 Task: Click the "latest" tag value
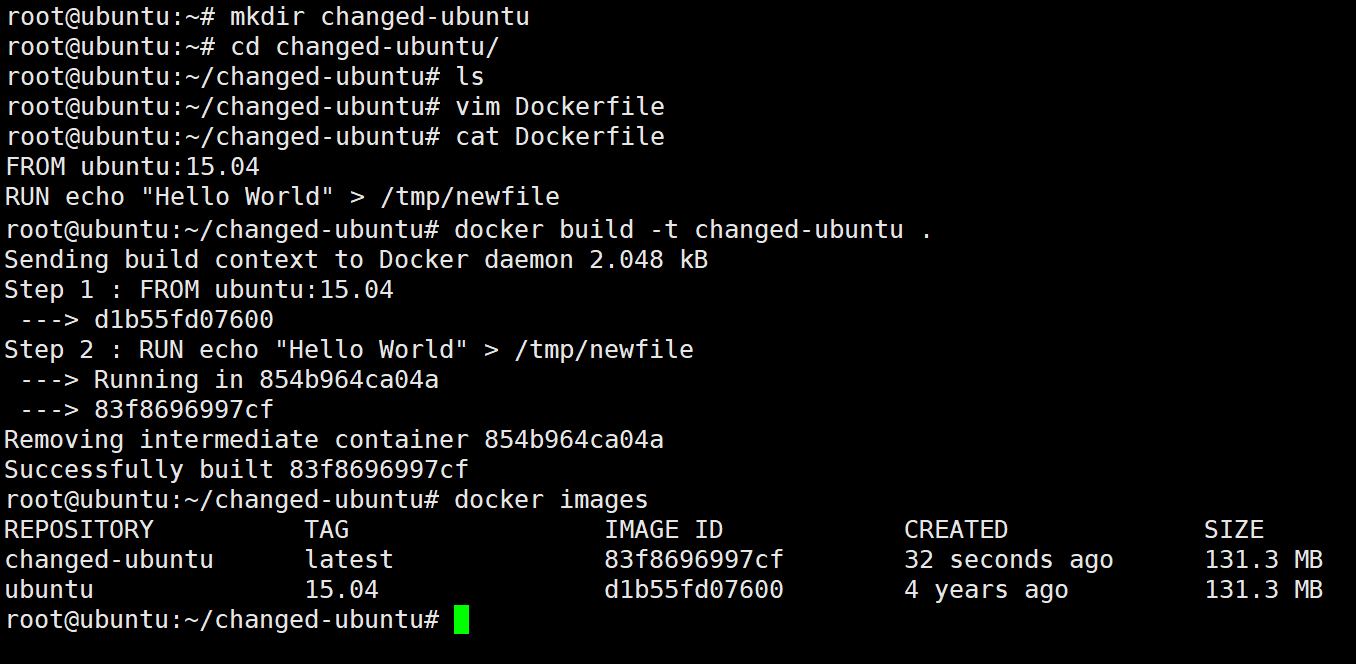coord(349,560)
